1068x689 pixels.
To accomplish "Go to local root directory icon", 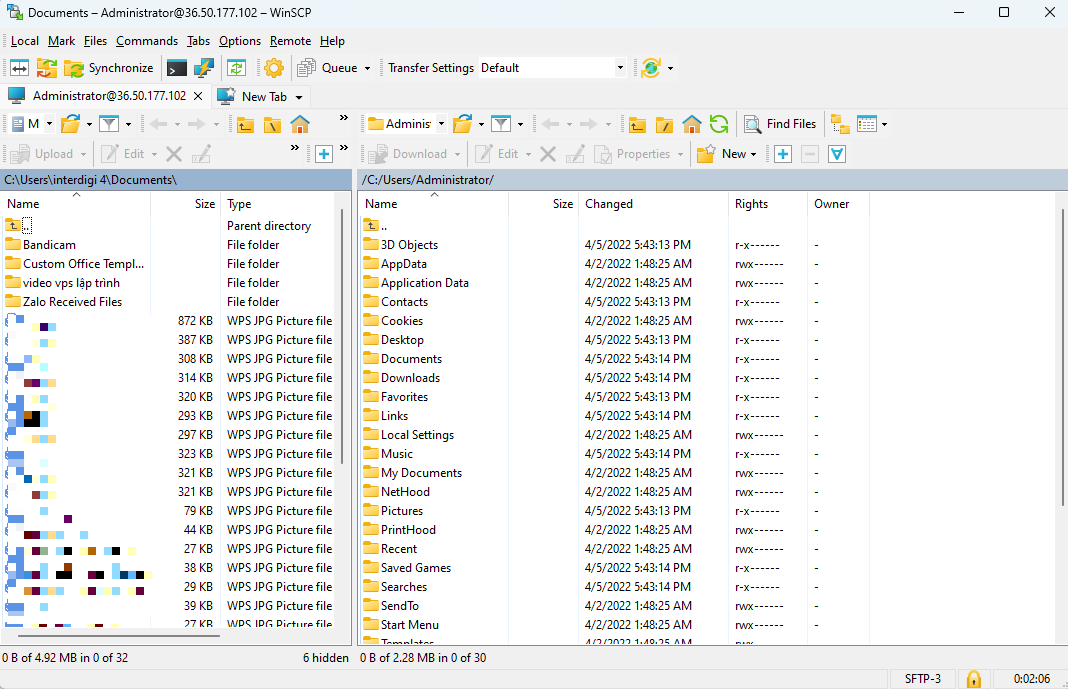I will click(x=272, y=125).
